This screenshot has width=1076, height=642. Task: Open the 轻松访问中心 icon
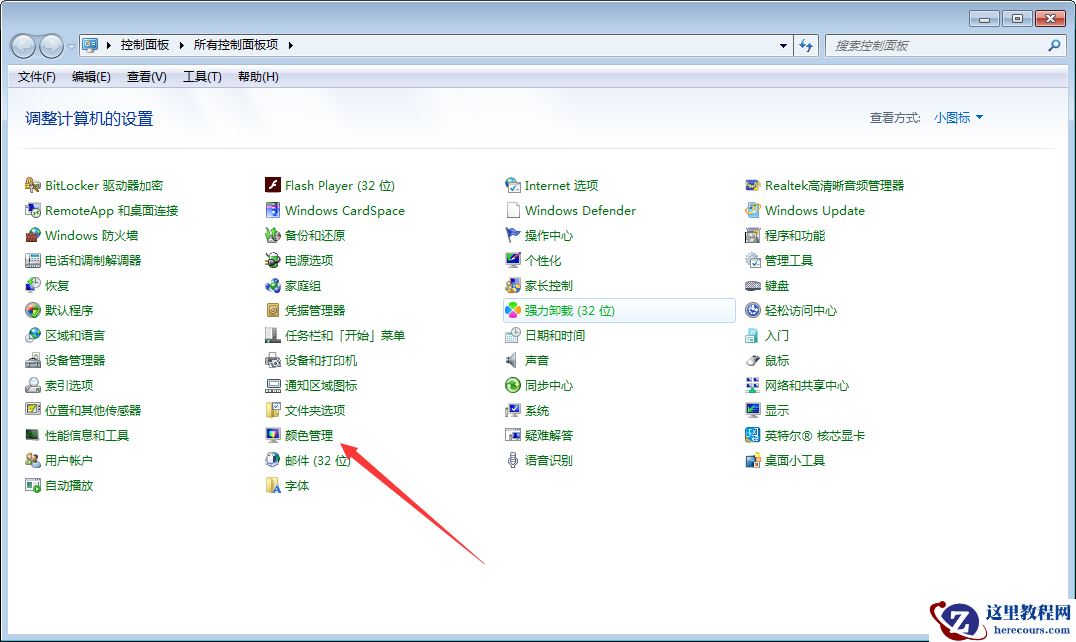(x=753, y=311)
